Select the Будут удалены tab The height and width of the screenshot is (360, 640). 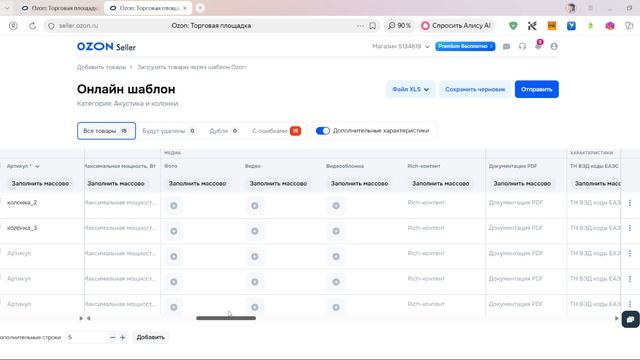click(x=169, y=131)
